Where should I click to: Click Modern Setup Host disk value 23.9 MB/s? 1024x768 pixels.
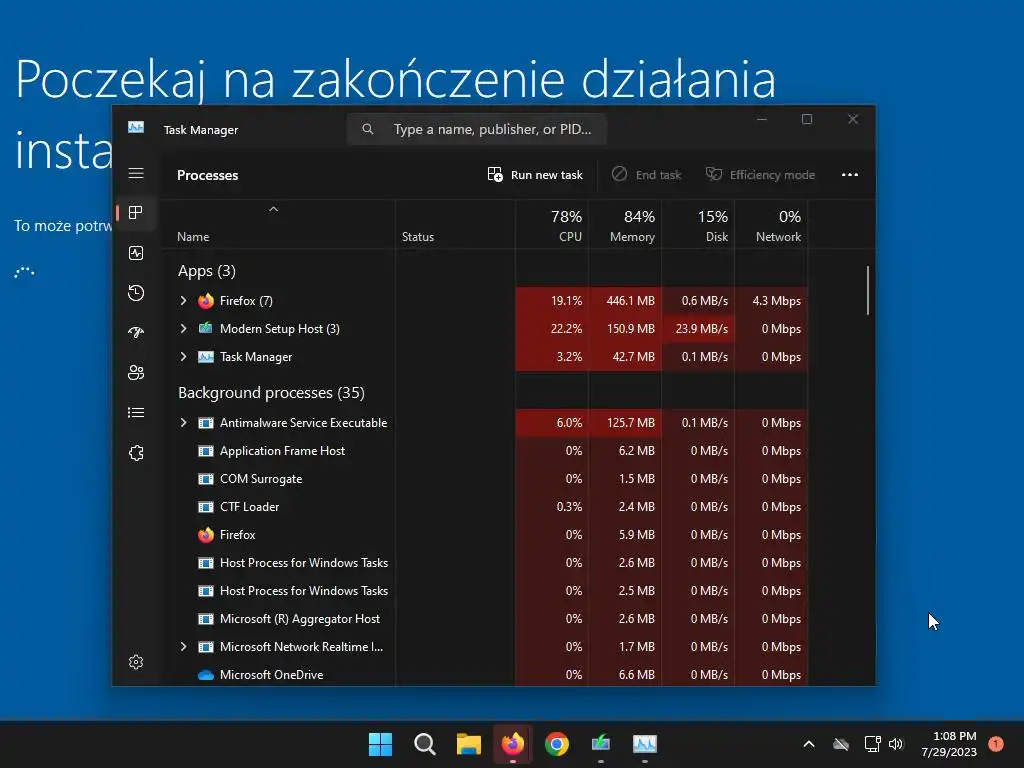pyautogui.click(x=701, y=328)
